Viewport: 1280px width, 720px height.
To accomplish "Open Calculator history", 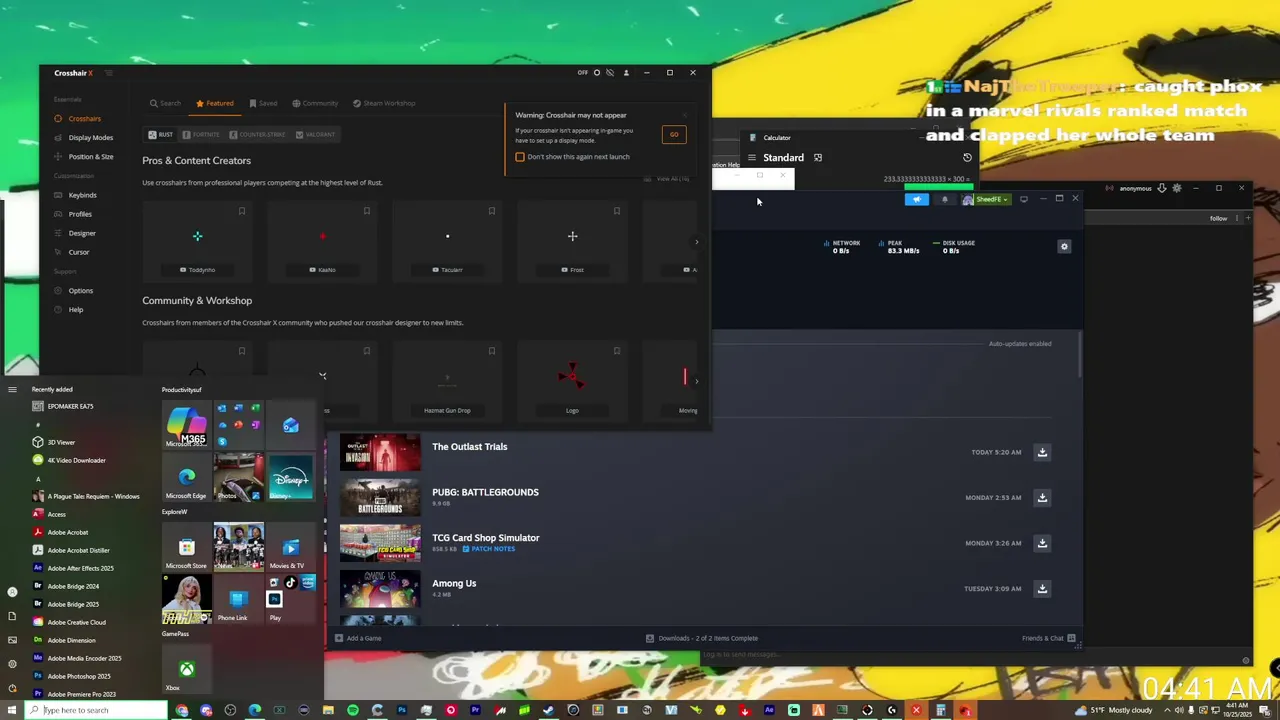I will tap(967, 158).
